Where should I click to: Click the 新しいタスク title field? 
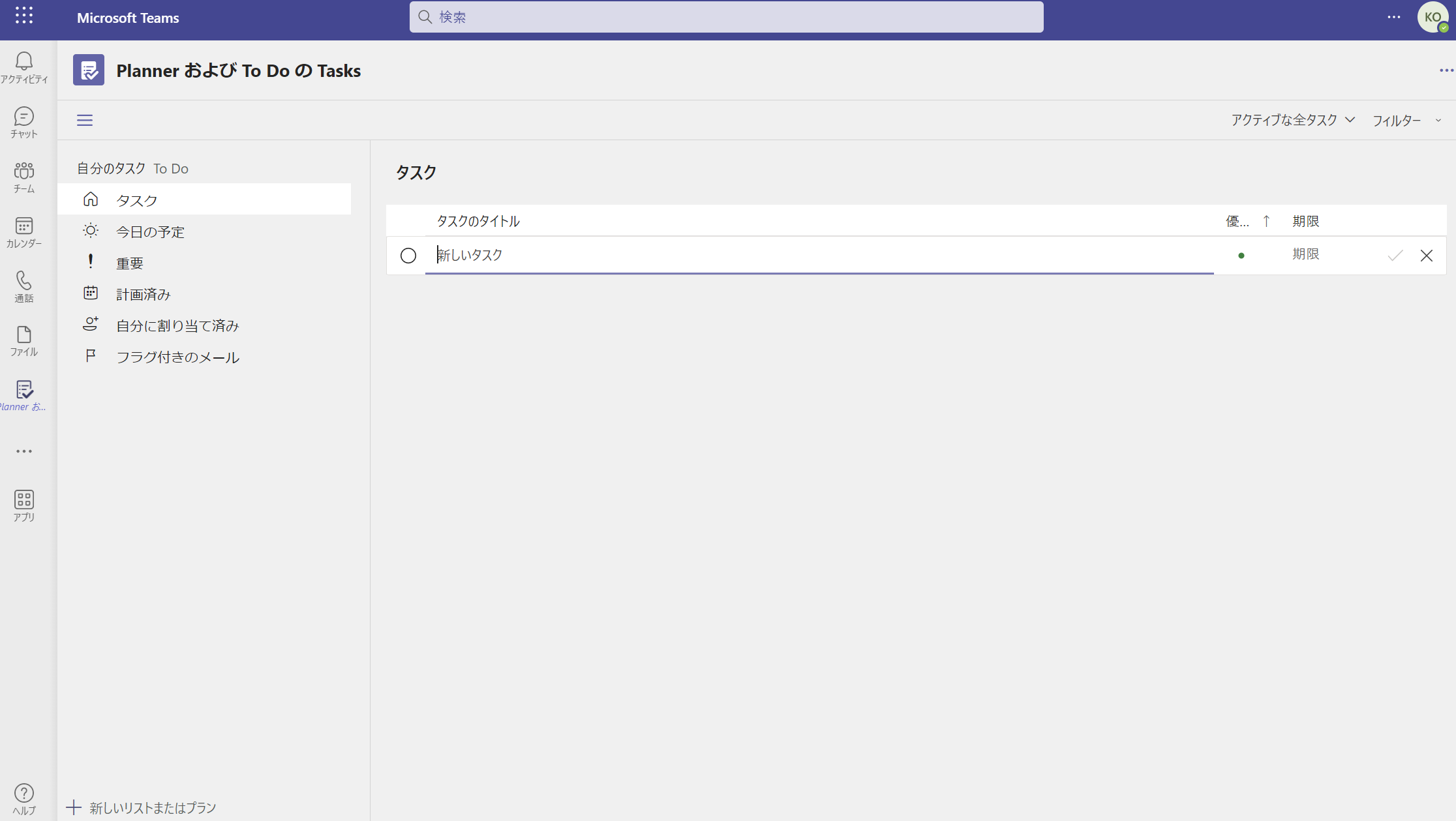click(x=819, y=256)
